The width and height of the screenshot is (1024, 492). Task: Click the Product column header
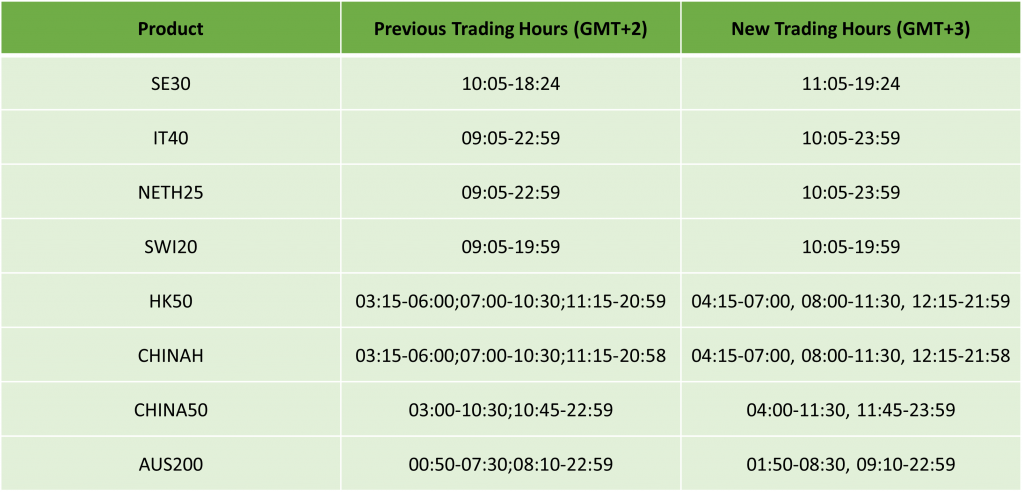coord(170,28)
